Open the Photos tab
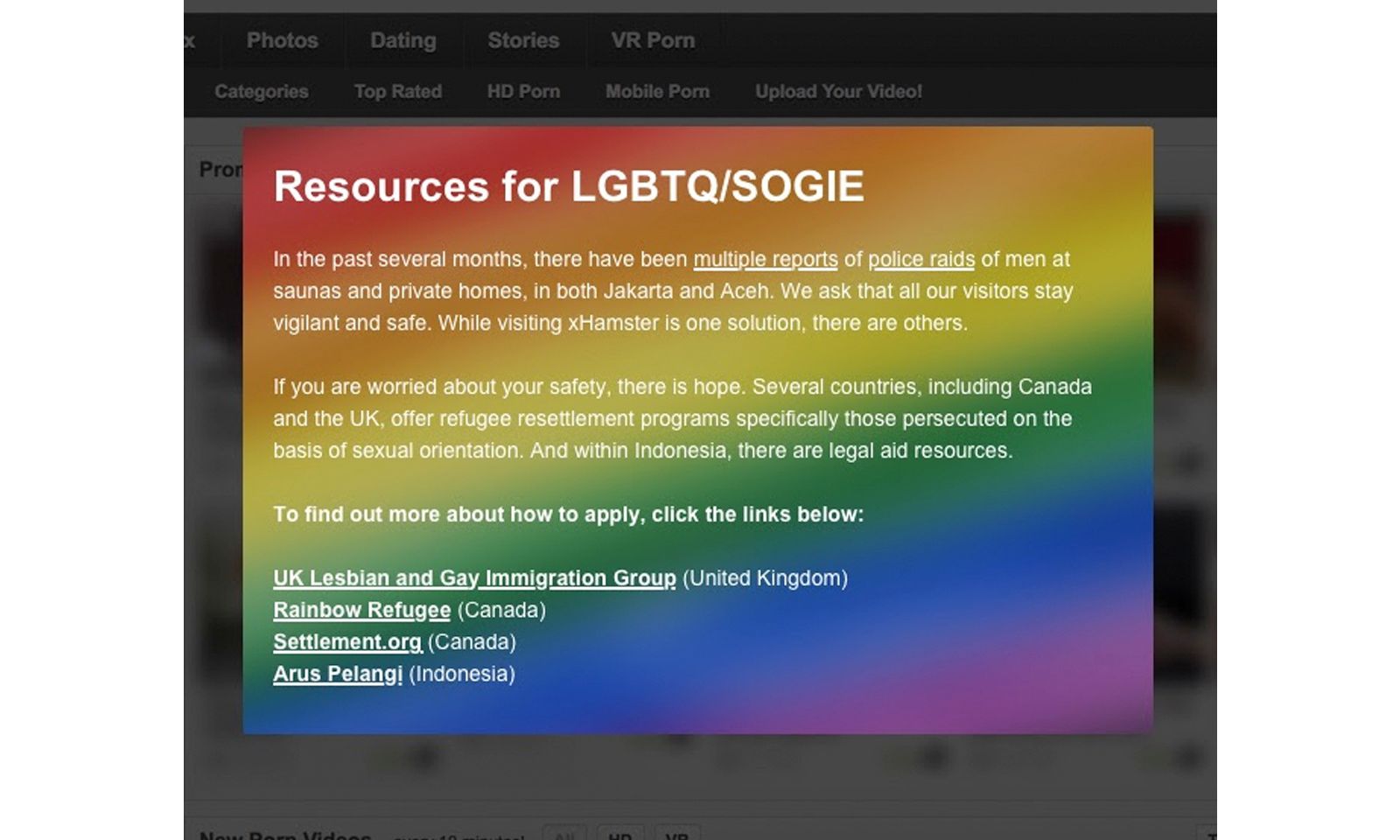This screenshot has height=840, width=1400. [x=282, y=40]
